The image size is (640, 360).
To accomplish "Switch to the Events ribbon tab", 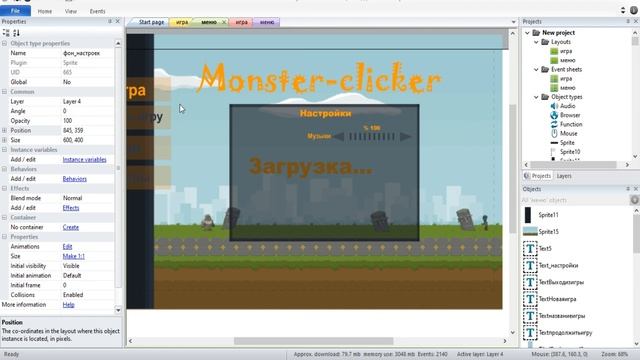I will coord(97,11).
